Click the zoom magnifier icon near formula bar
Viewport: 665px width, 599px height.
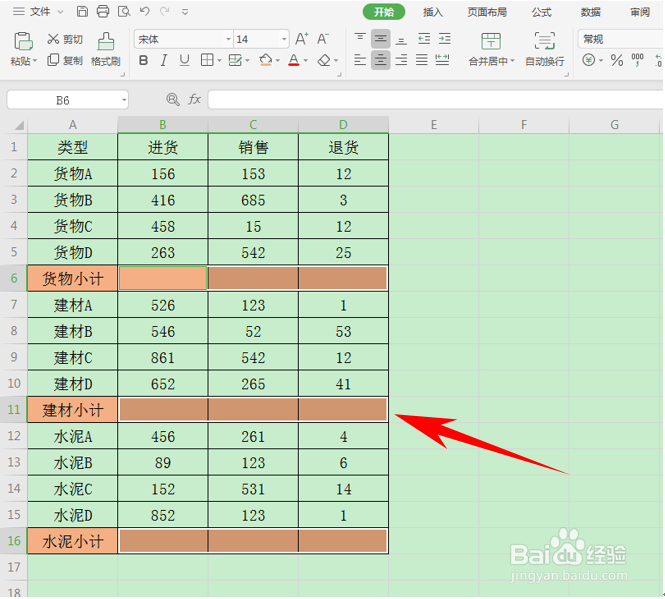pyautogui.click(x=173, y=99)
